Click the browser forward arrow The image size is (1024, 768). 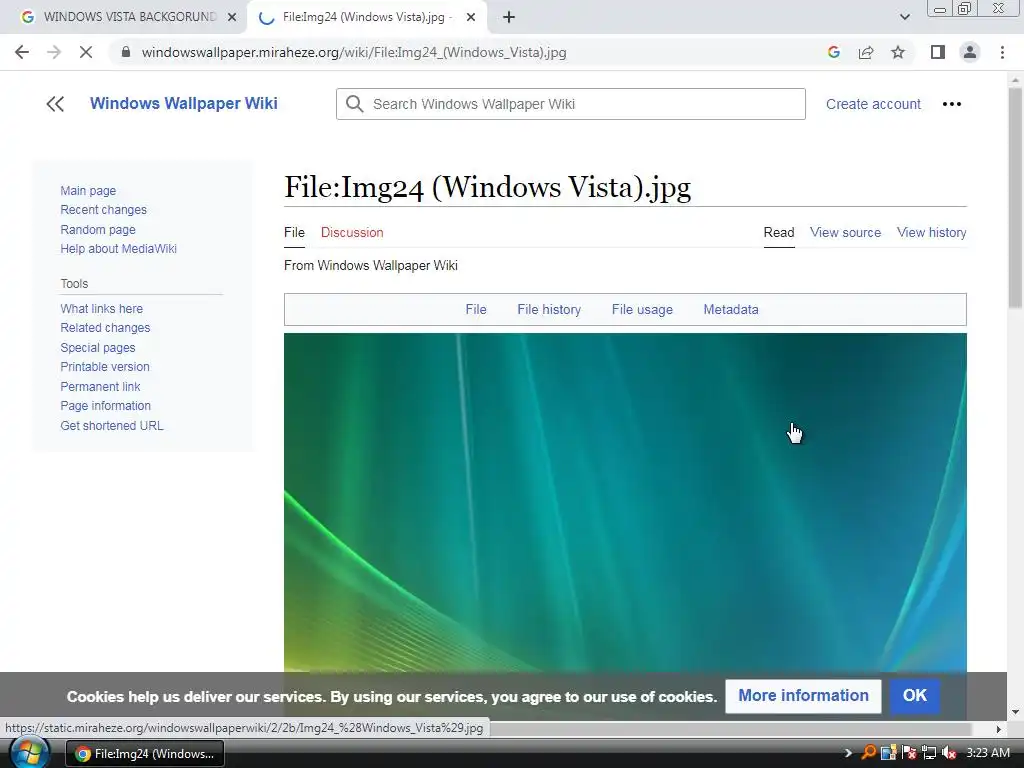54,52
